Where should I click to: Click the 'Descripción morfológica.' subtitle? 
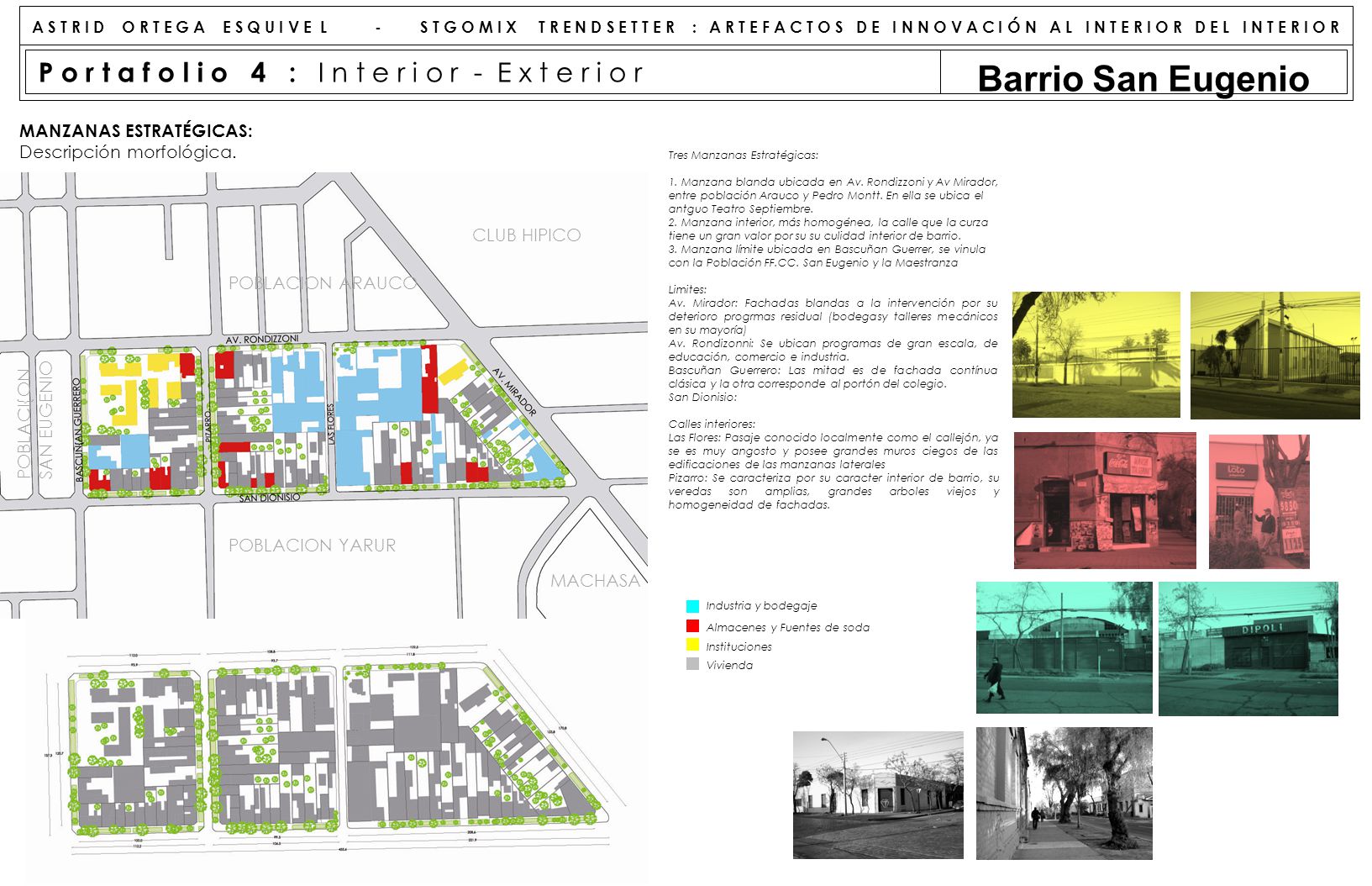pyautogui.click(x=128, y=152)
